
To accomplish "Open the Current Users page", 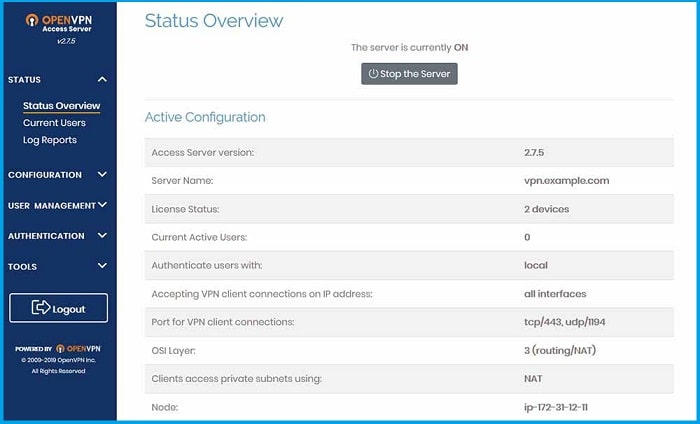I will click(x=54, y=123).
